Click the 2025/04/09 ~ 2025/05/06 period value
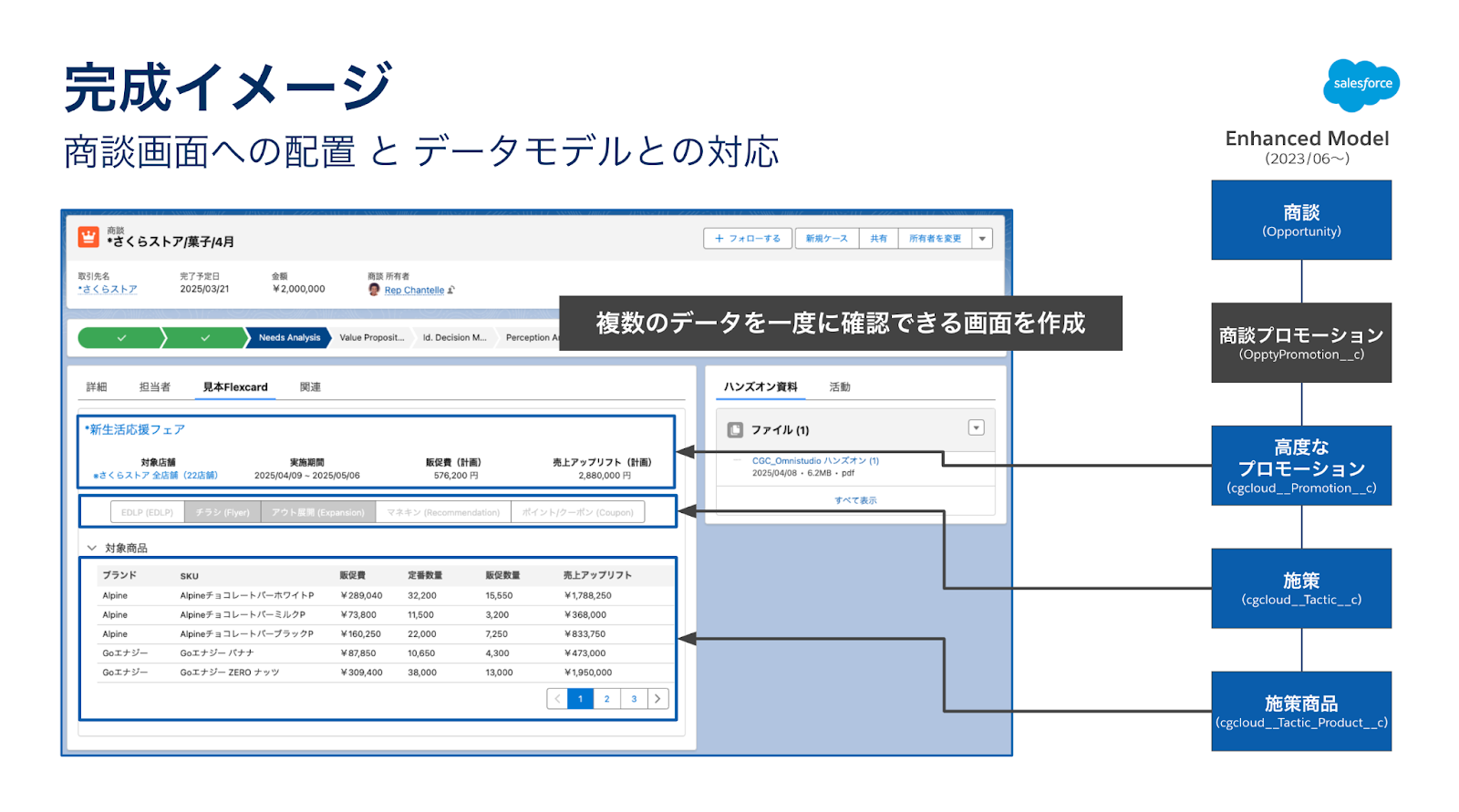The width and height of the screenshot is (1459, 812). (307, 476)
